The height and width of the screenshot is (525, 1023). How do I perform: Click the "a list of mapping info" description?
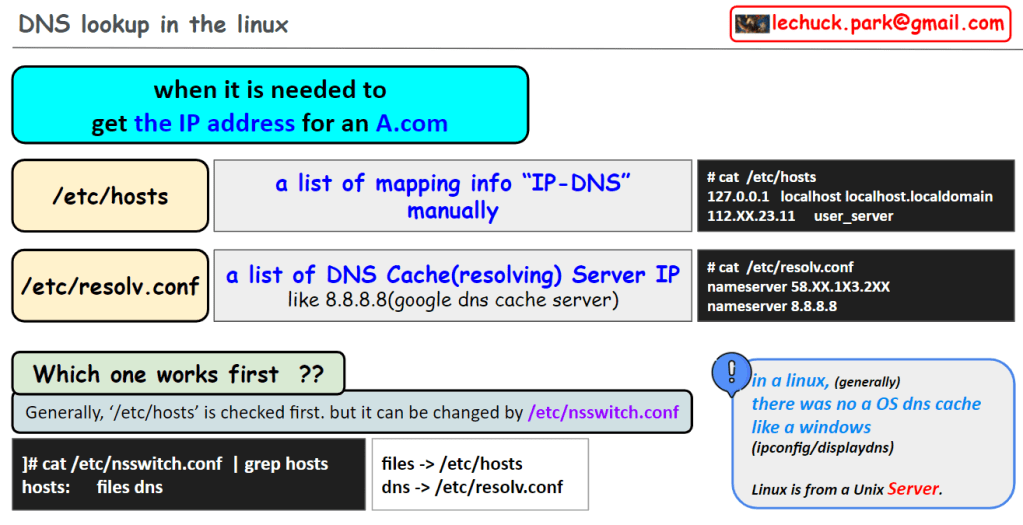(x=453, y=183)
